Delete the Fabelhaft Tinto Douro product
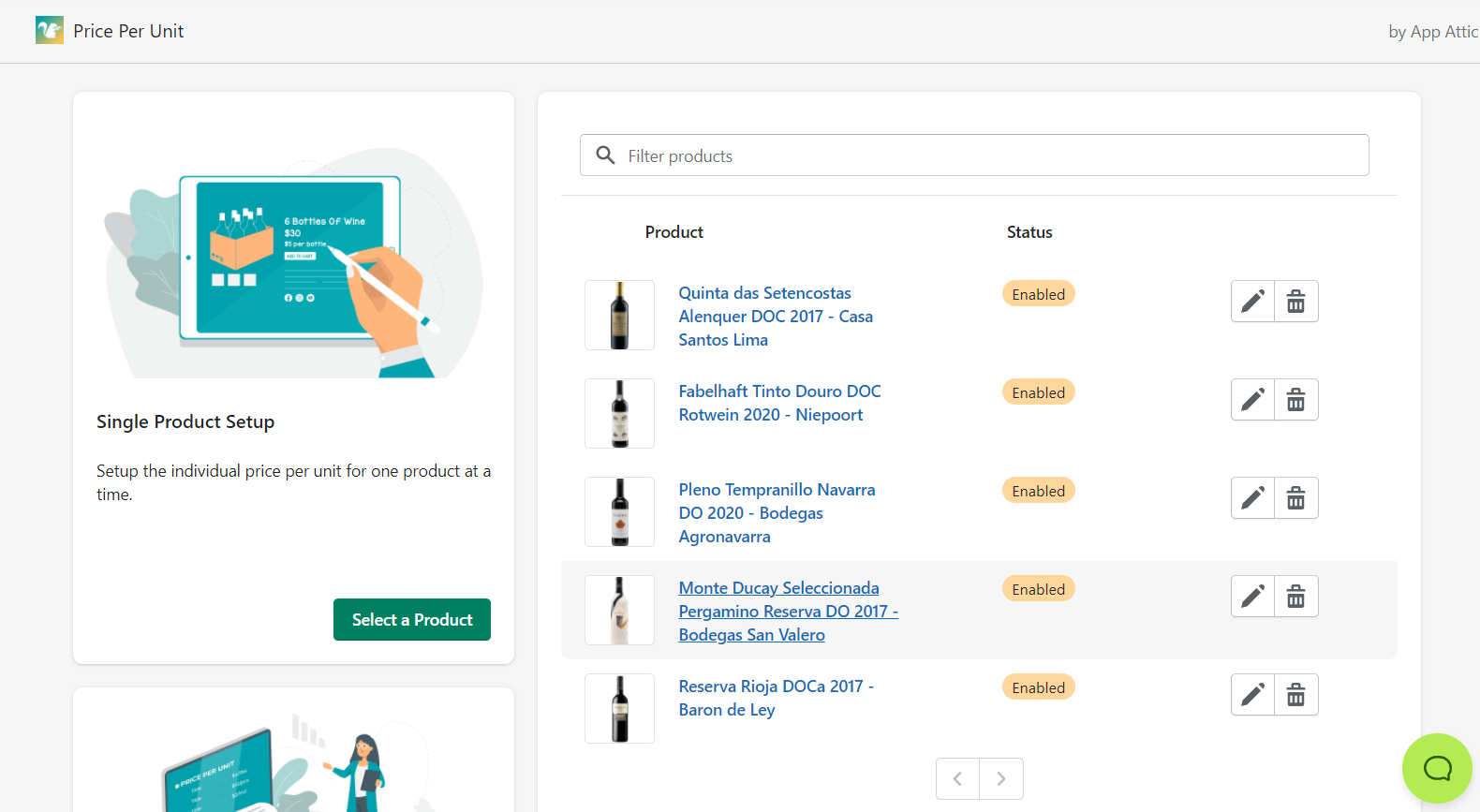Screen dimensions: 1480x812 click(x=1296, y=400)
